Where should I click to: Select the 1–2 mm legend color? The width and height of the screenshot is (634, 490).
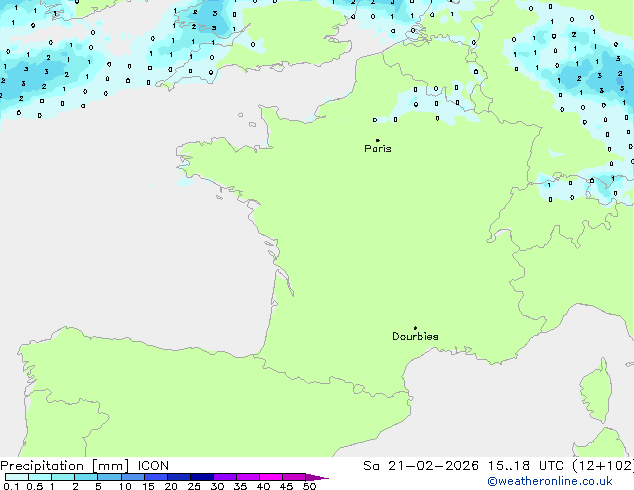coord(63,477)
